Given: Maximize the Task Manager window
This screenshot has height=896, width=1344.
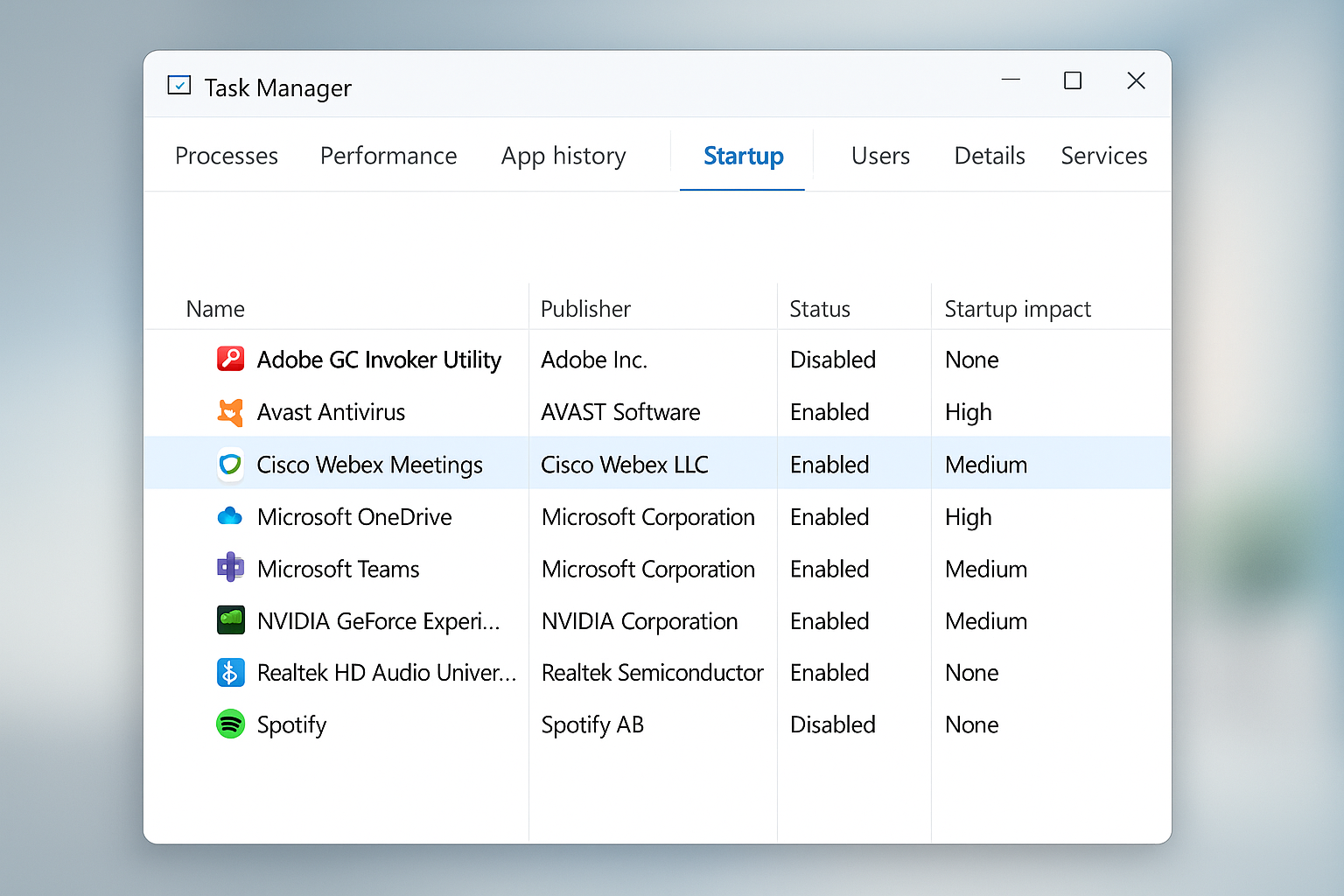Looking at the screenshot, I should (1073, 81).
